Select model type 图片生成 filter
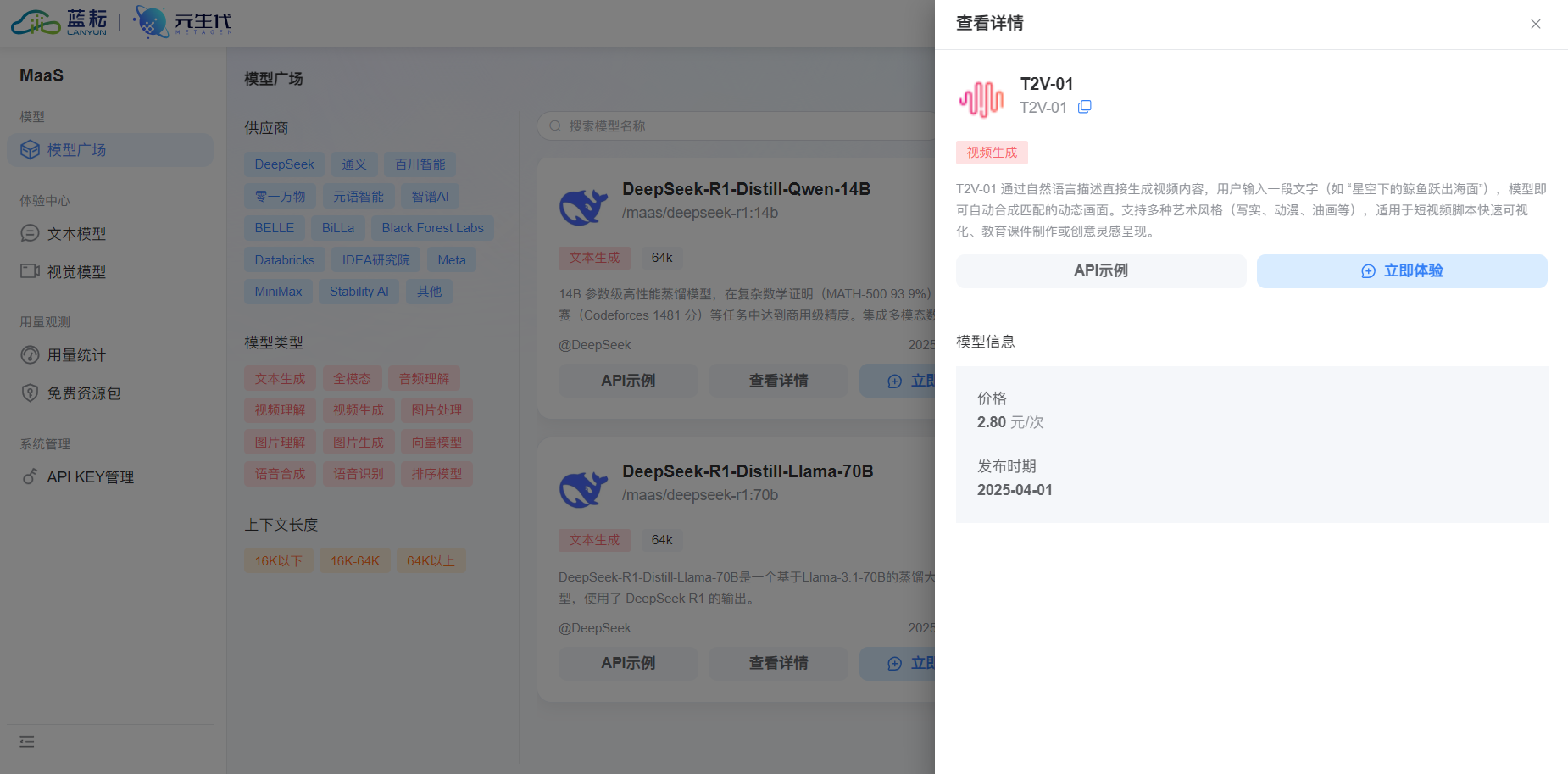1568x774 pixels. tap(359, 443)
